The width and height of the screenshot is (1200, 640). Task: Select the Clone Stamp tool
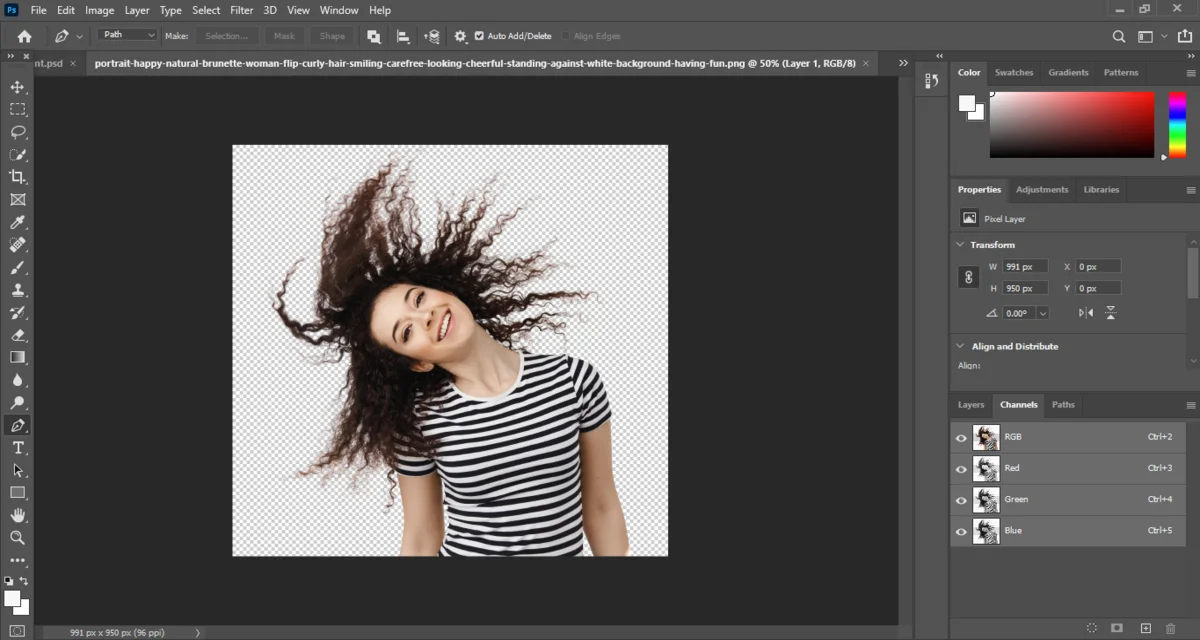(17, 290)
